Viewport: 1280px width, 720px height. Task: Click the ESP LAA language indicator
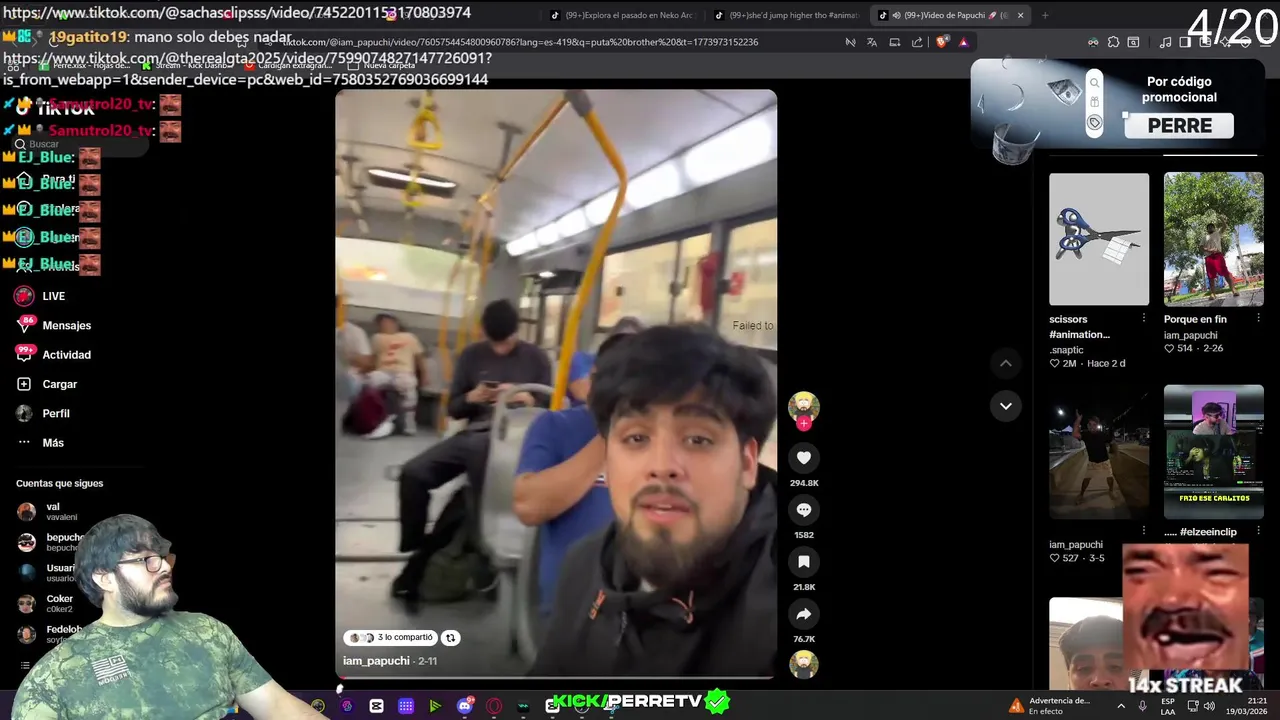[1168, 706]
